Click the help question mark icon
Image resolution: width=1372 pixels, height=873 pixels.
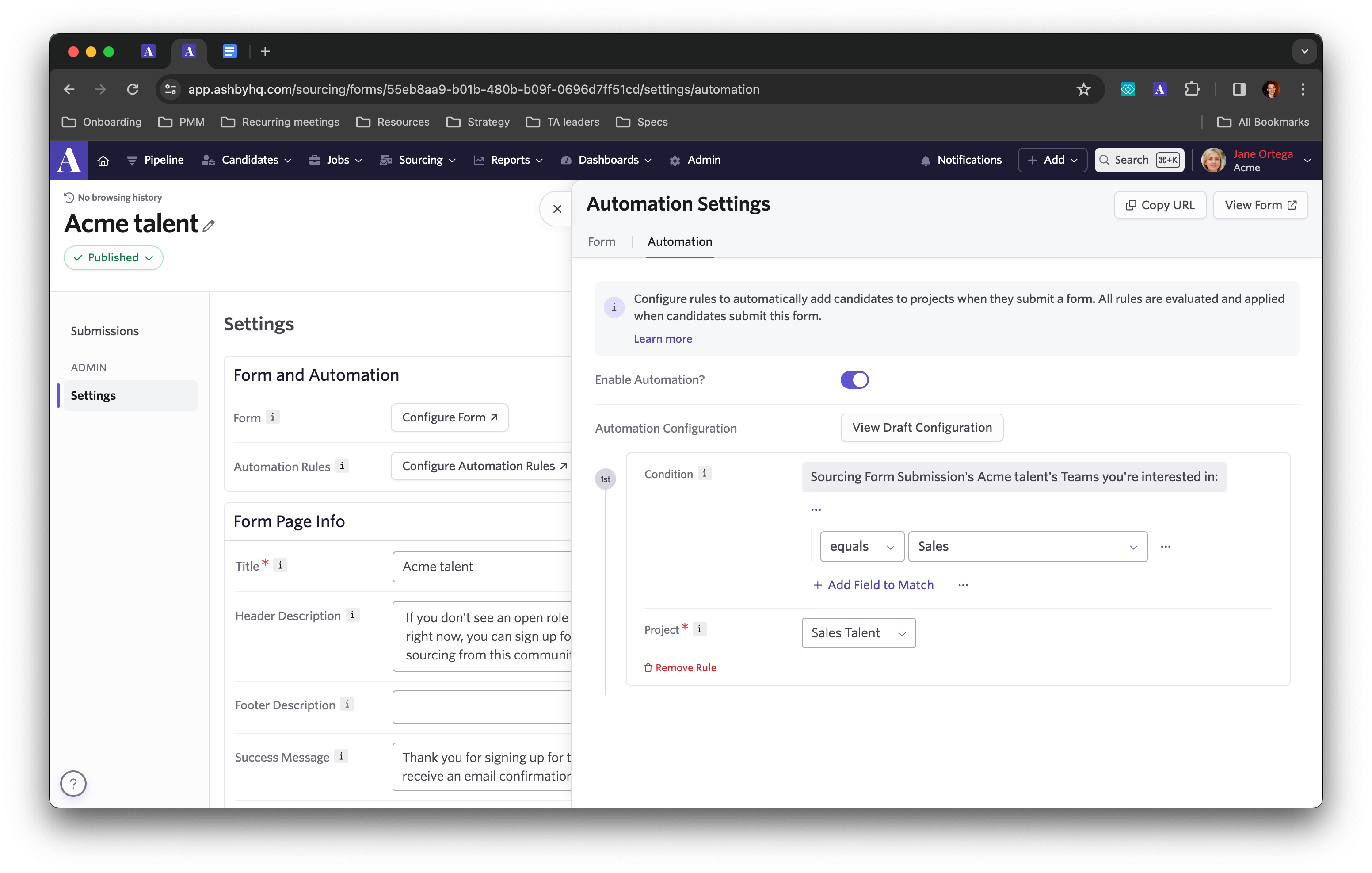(x=73, y=784)
